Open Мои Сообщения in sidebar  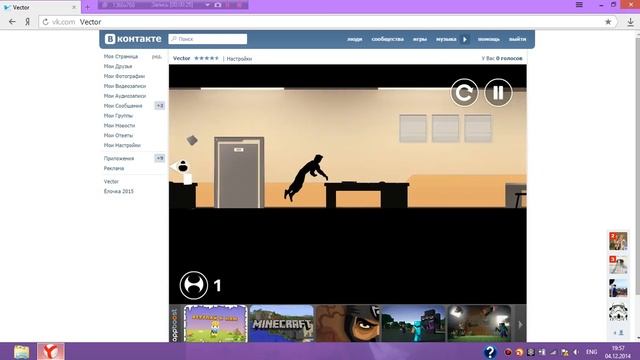123,106
